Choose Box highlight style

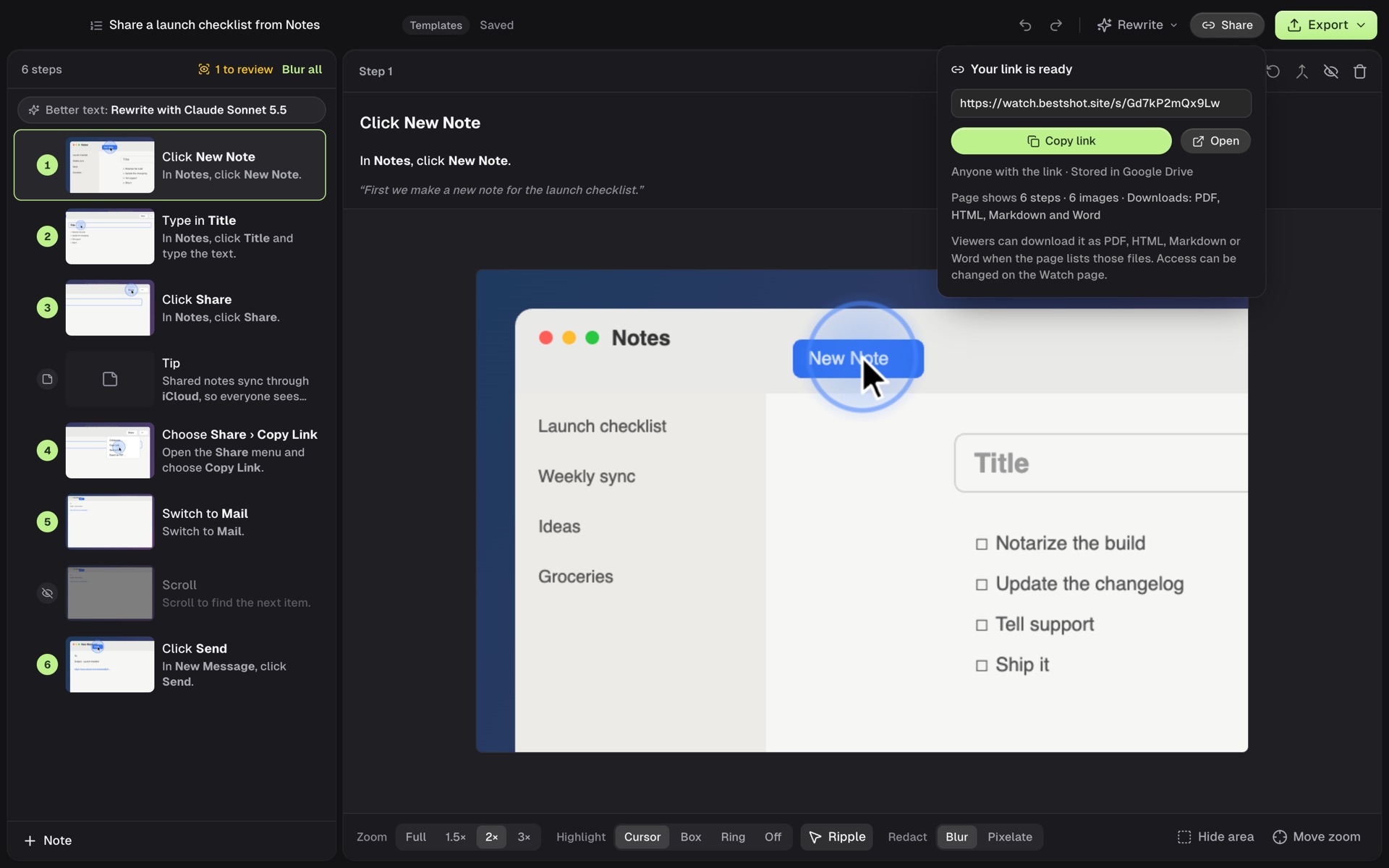691,837
